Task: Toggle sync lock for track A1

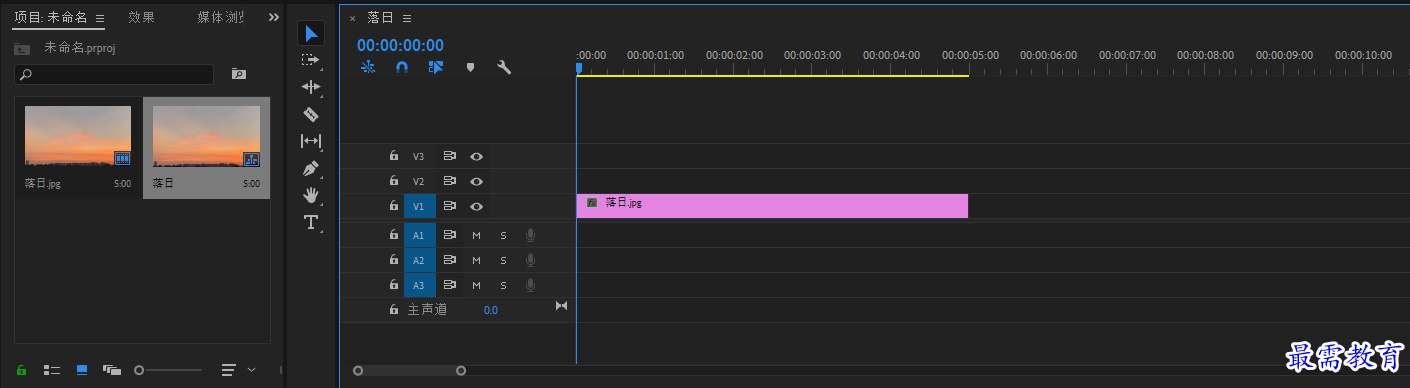Action: click(x=450, y=235)
